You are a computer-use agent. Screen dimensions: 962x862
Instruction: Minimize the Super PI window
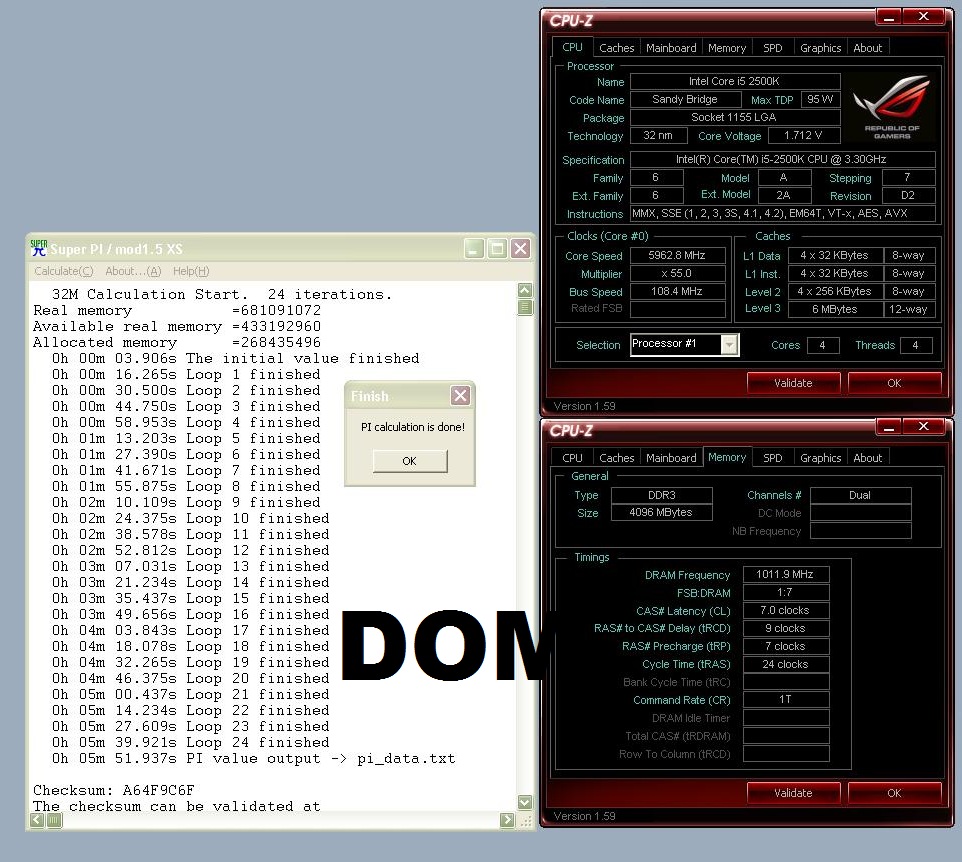[475, 249]
